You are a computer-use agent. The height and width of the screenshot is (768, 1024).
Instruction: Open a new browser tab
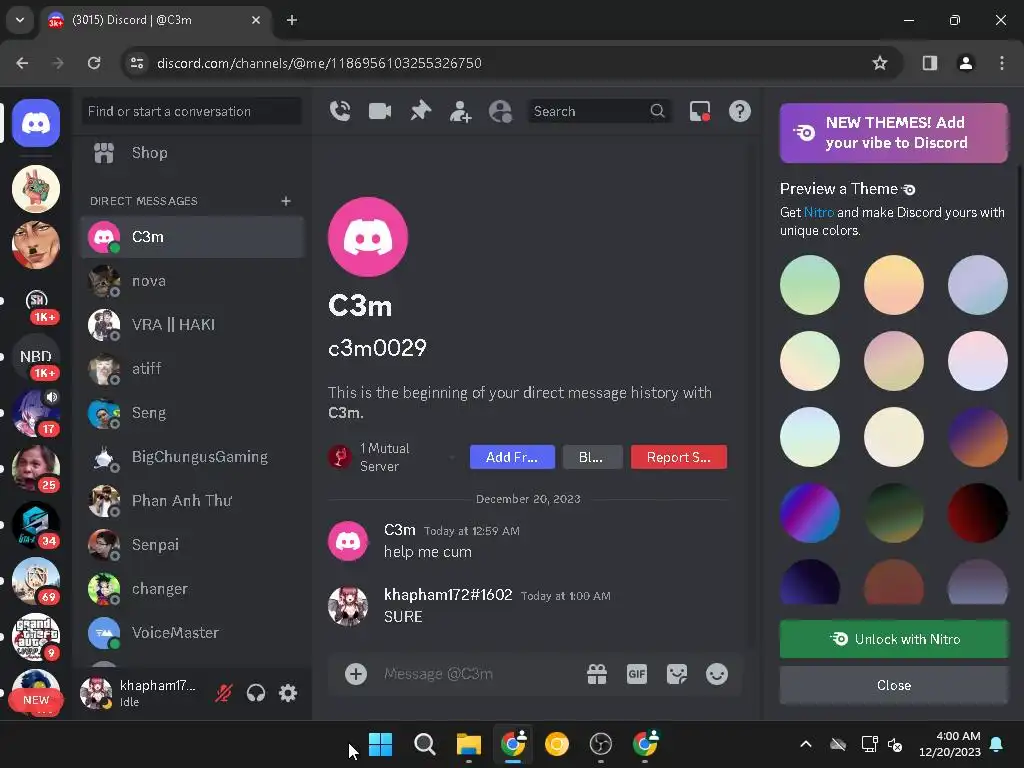[x=292, y=20]
